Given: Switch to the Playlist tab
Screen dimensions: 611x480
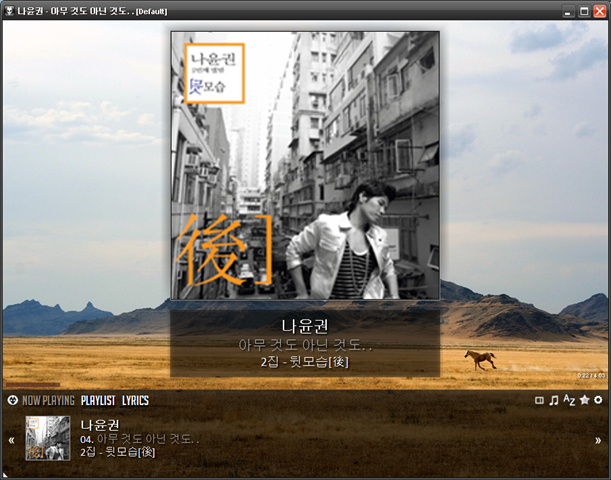Looking at the screenshot, I should [x=98, y=401].
